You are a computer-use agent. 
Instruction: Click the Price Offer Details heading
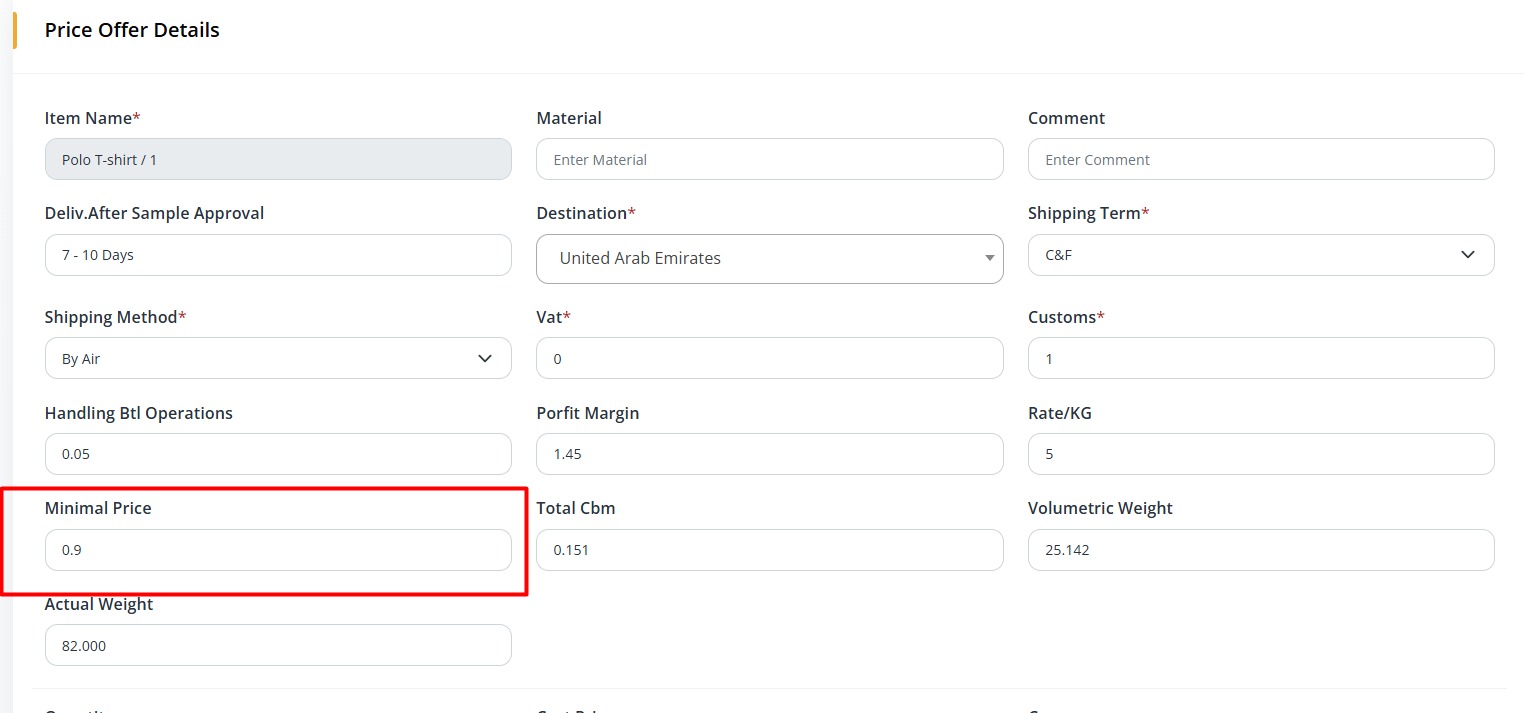[132, 30]
